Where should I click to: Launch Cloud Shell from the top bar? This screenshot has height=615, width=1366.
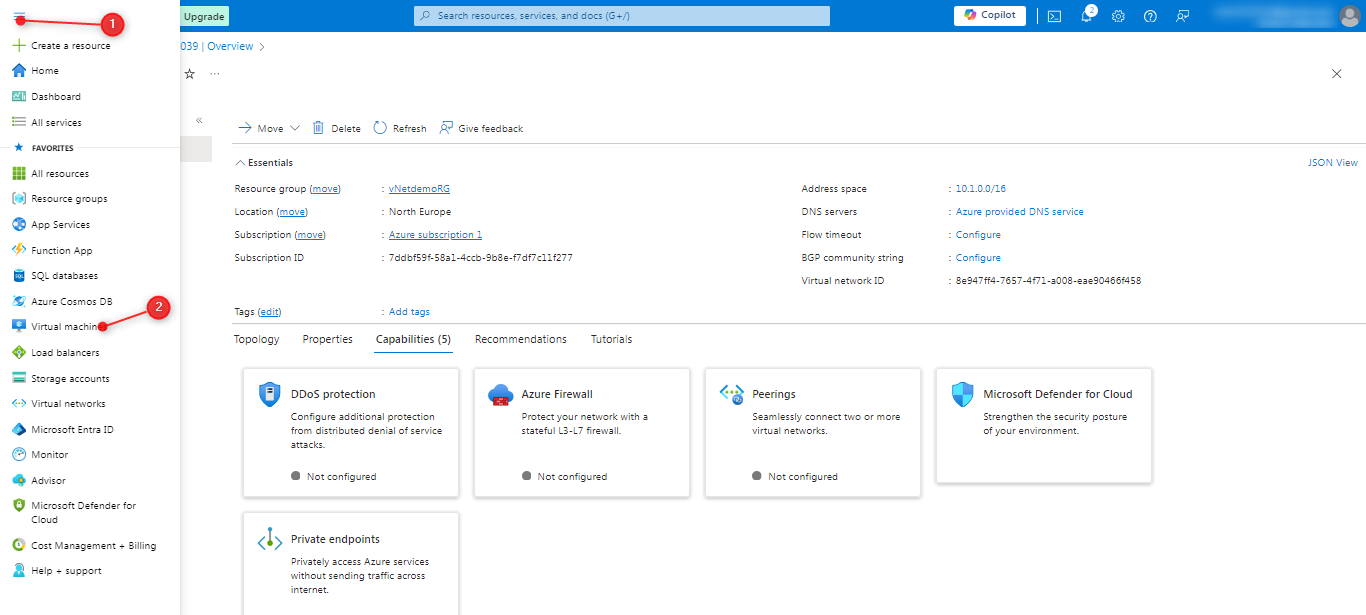point(1054,16)
